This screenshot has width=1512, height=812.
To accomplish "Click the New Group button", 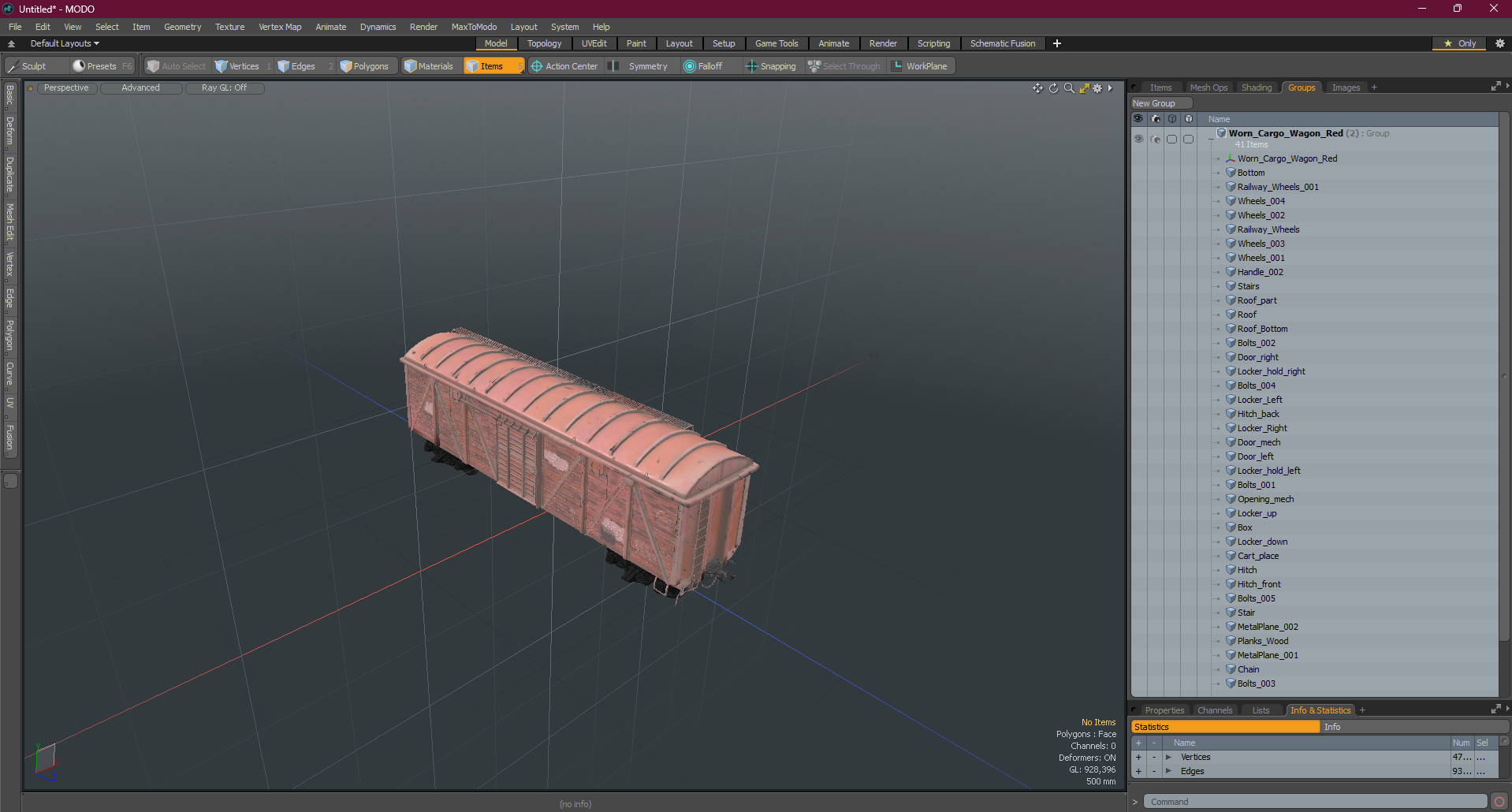I will pos(1161,103).
